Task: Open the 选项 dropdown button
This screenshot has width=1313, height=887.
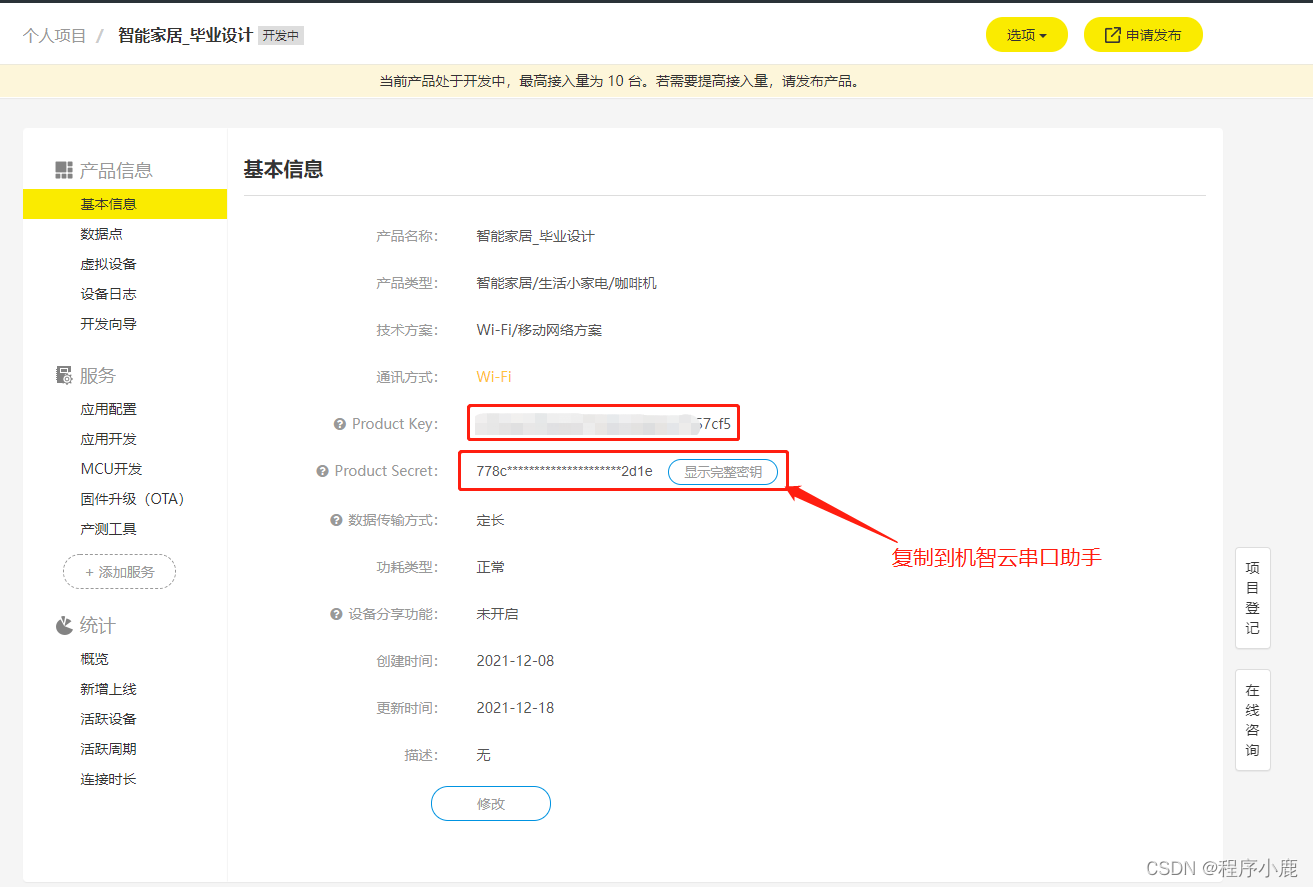Action: (1027, 35)
